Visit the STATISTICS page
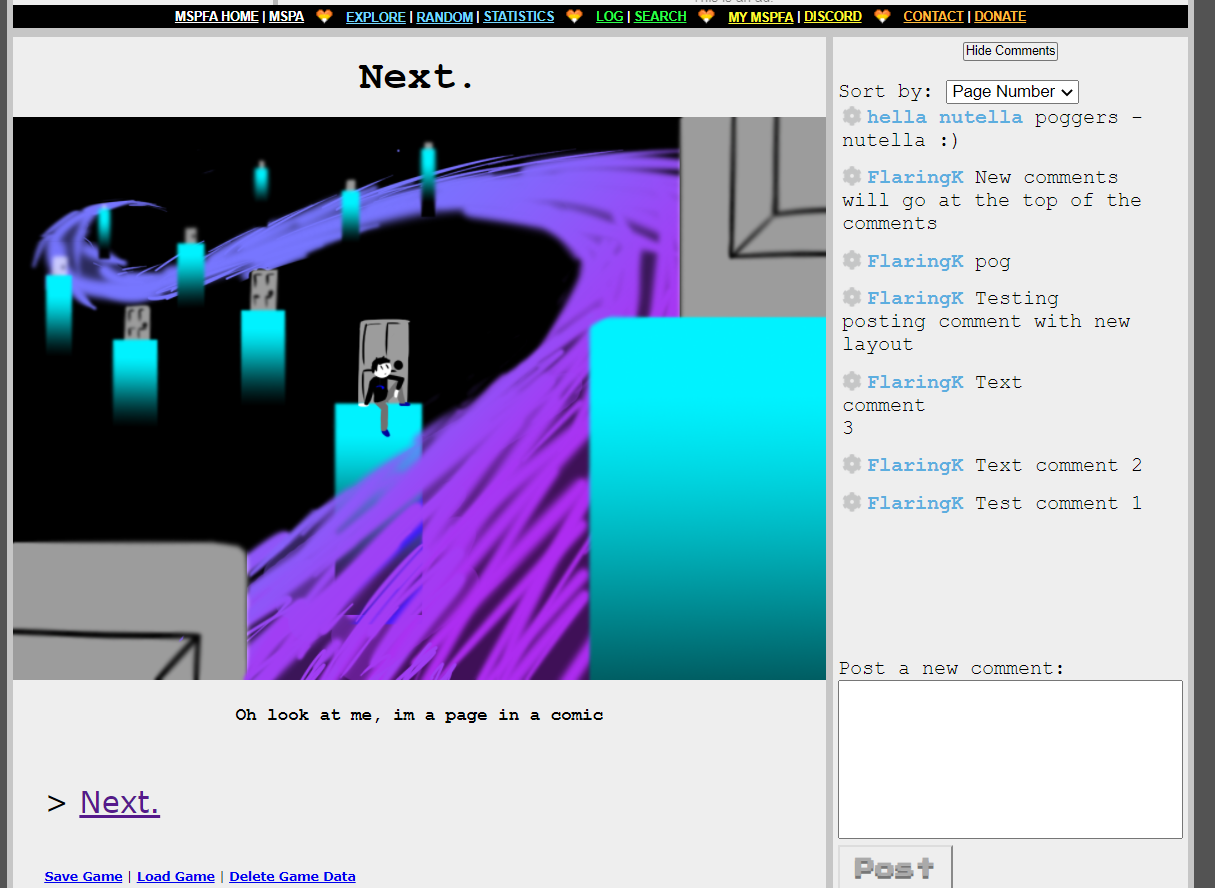 point(519,17)
